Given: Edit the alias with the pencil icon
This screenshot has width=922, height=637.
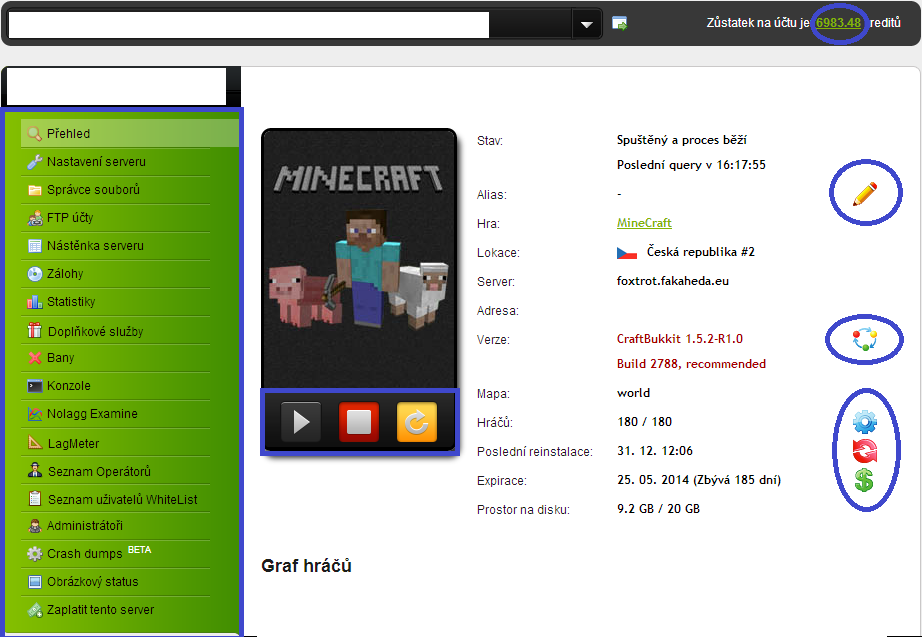Looking at the screenshot, I should [865, 194].
